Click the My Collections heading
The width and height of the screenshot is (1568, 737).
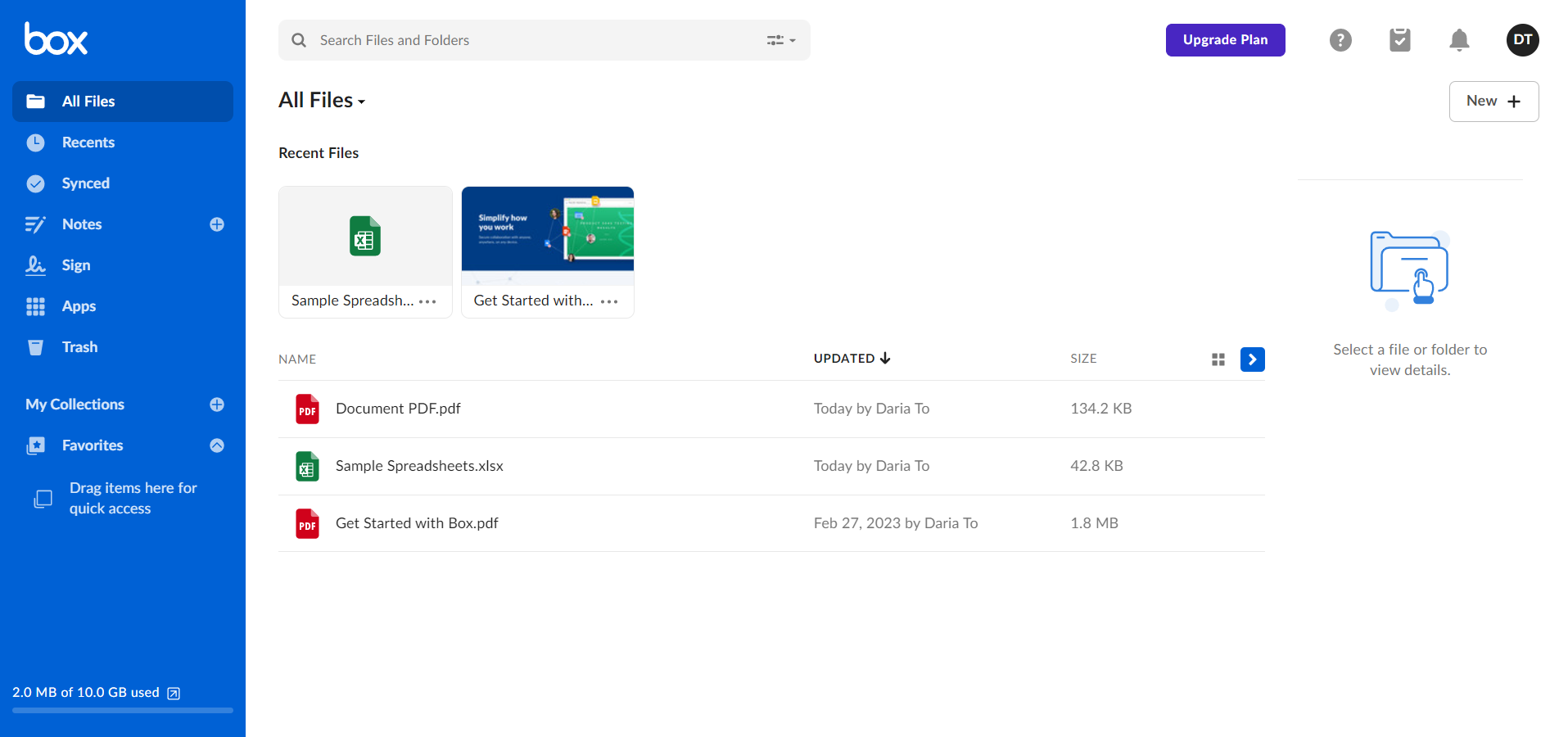pos(75,405)
